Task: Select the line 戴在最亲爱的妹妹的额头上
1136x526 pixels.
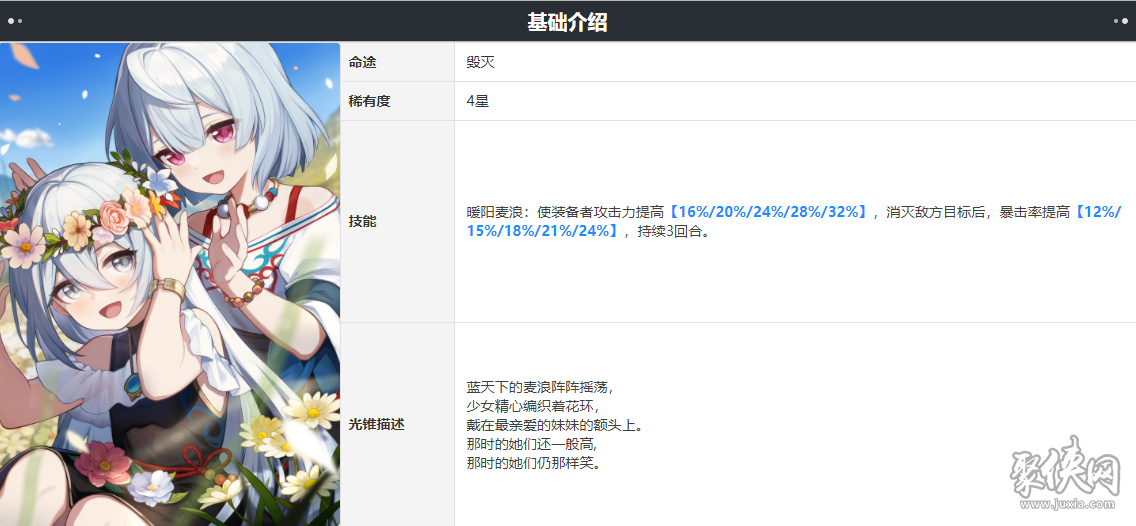Action: pyautogui.click(x=555, y=425)
